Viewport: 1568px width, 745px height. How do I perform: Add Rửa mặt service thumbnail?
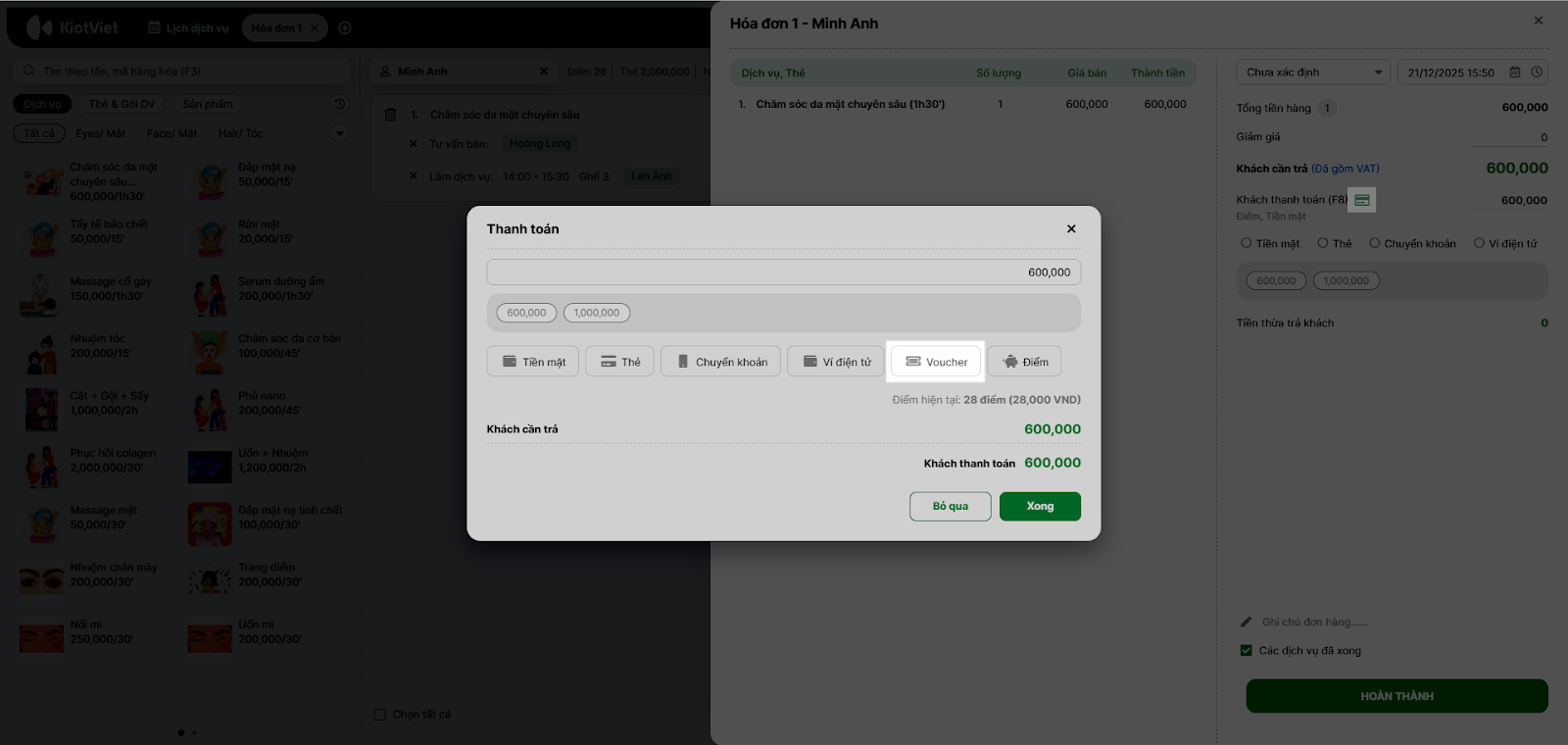coord(210,237)
